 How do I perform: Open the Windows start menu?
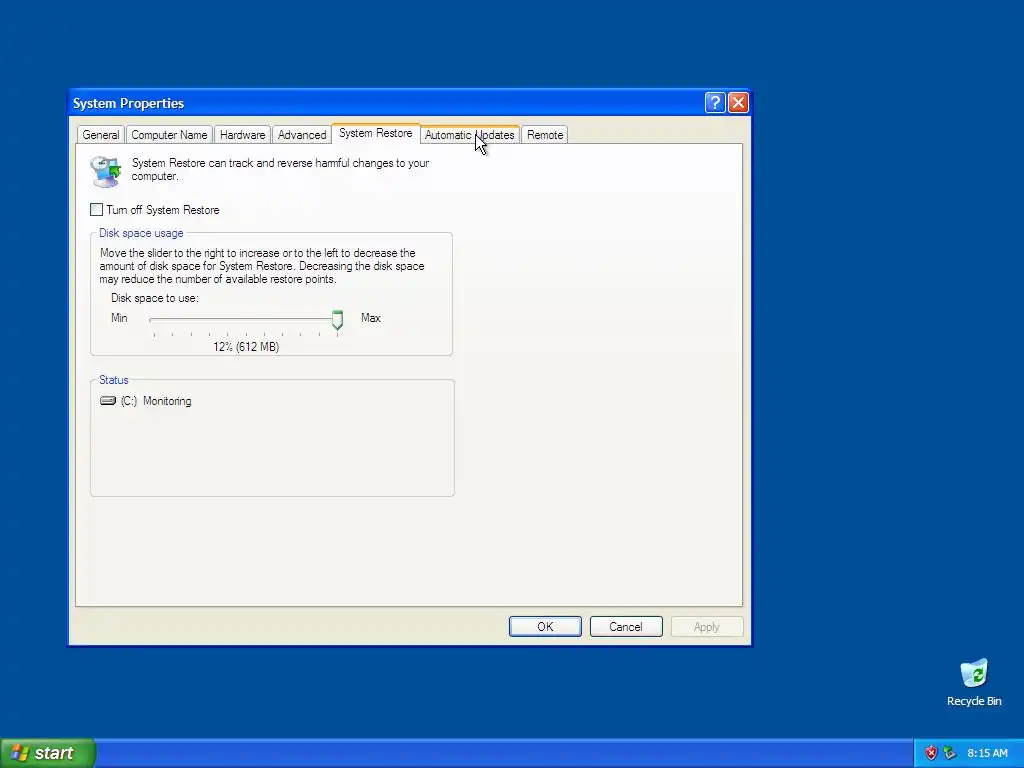pos(48,753)
